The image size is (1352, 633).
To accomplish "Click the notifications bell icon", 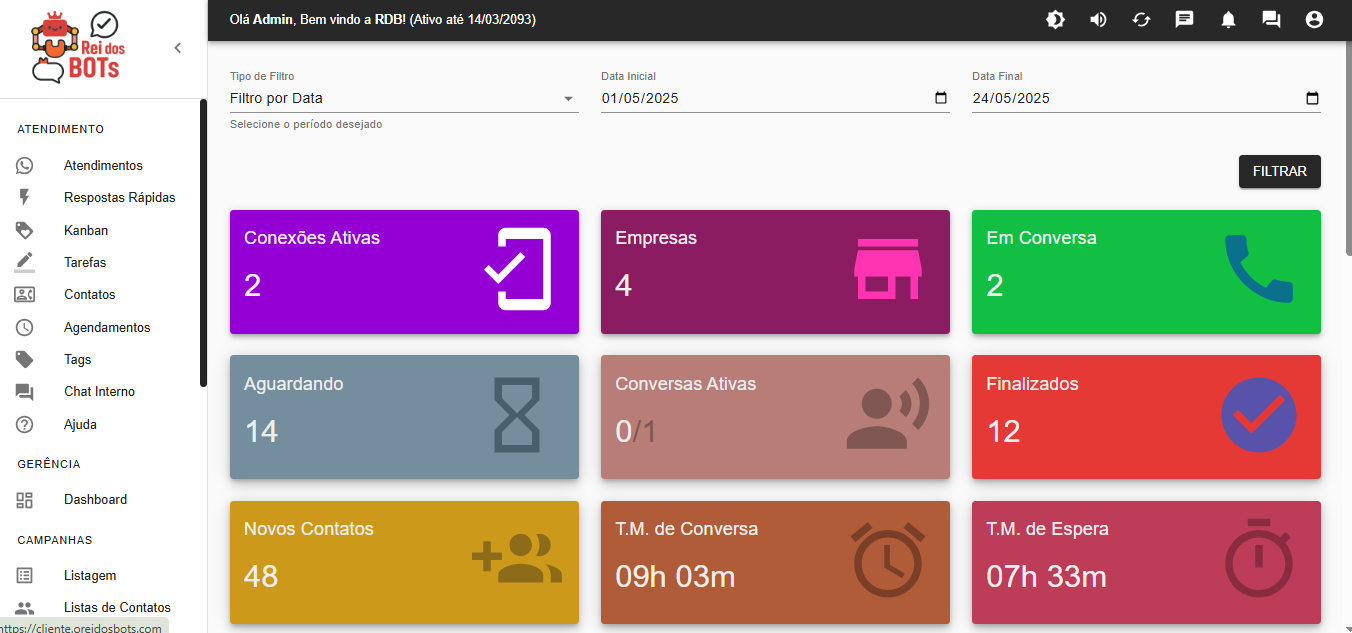I will [x=1227, y=19].
